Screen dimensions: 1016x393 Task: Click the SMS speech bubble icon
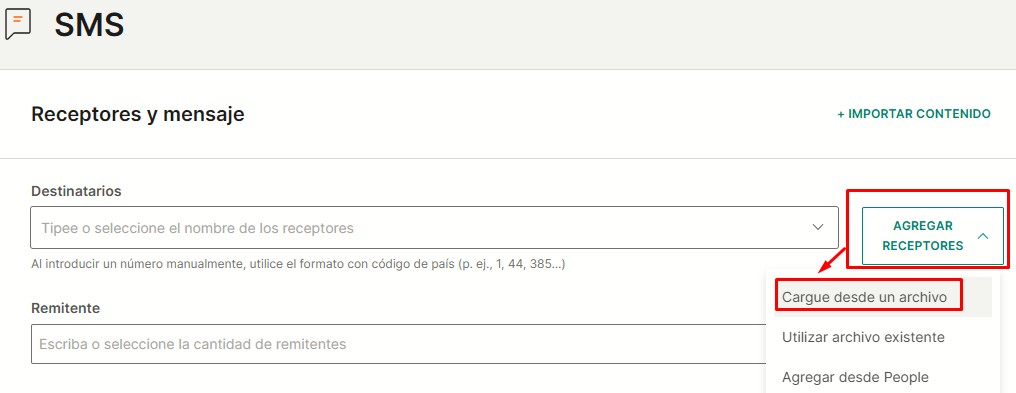(18, 25)
